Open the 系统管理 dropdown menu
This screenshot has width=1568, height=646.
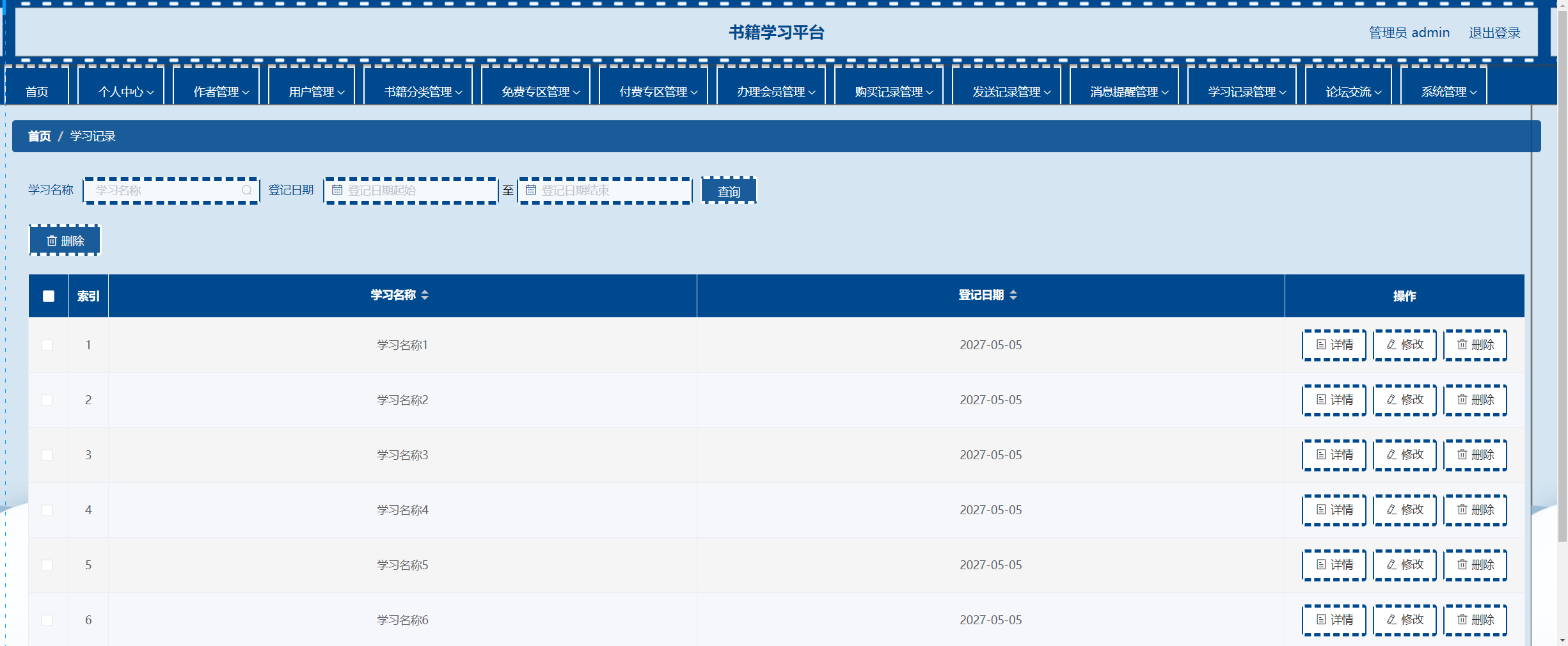(x=1448, y=92)
